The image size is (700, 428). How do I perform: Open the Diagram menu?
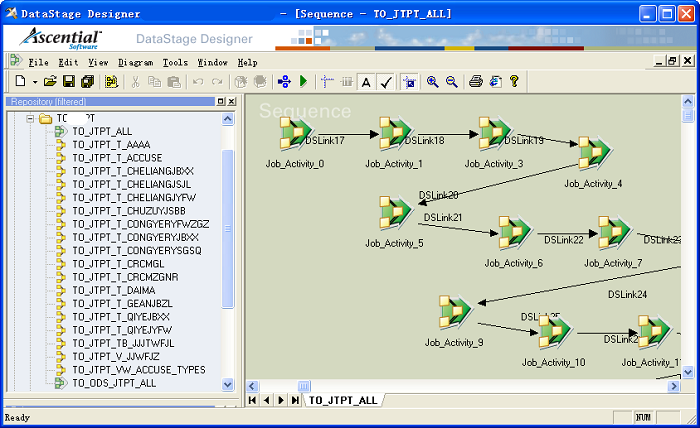point(135,62)
